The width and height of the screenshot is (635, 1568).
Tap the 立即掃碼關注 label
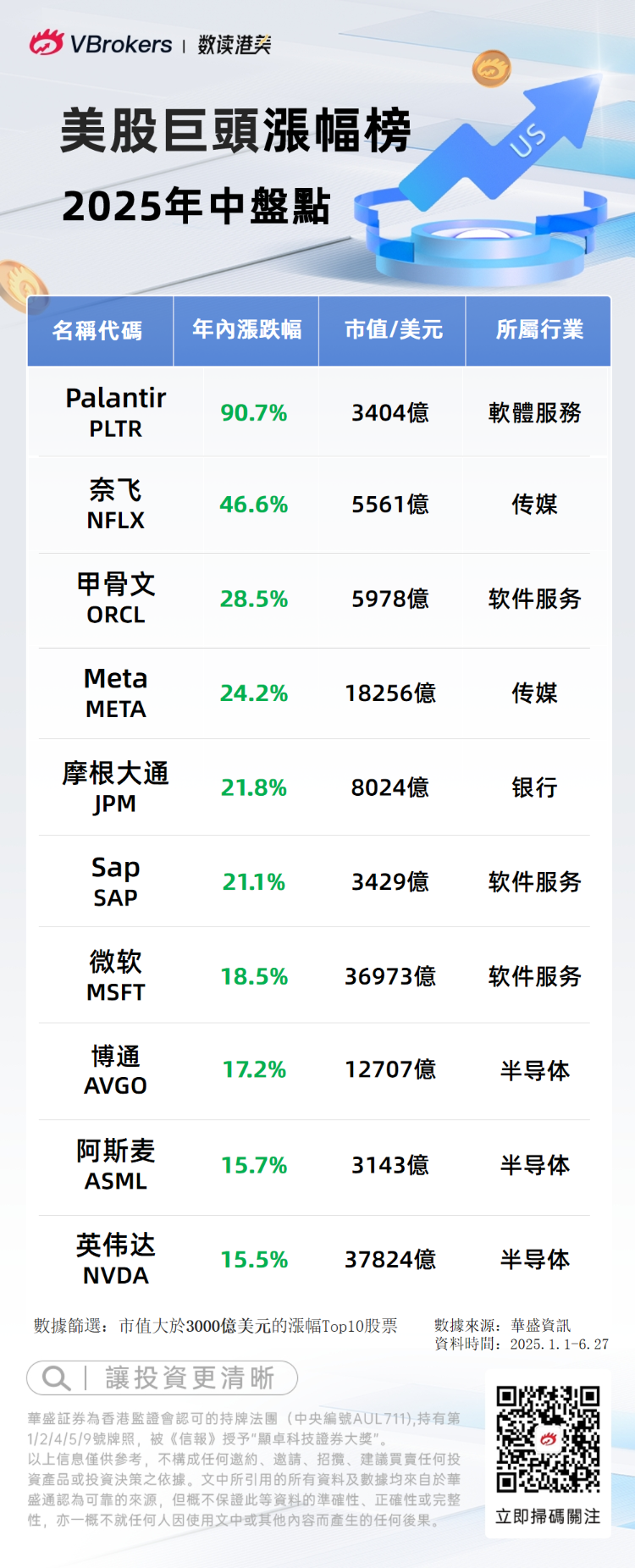point(548,1516)
